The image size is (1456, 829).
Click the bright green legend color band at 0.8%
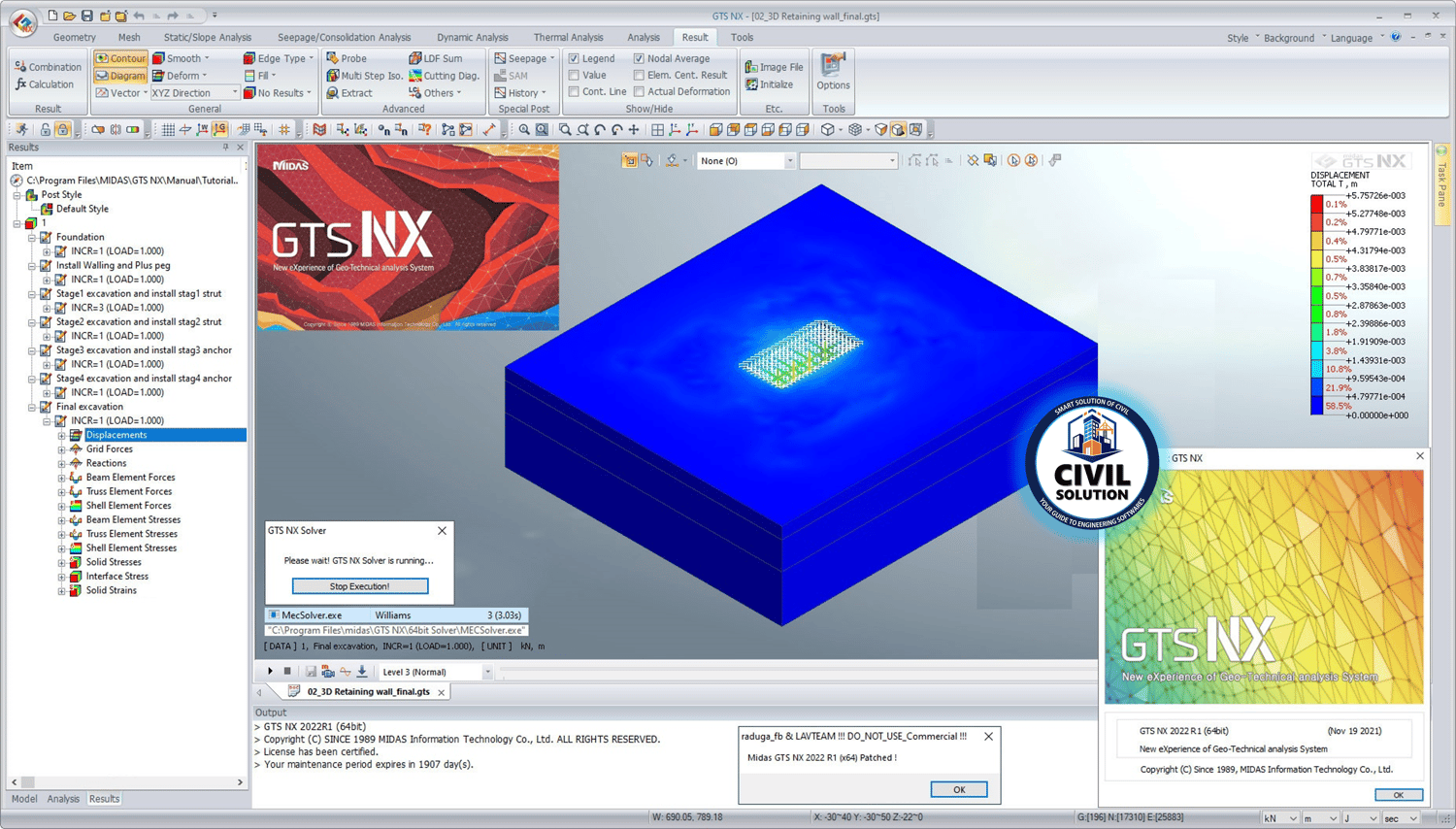(x=1316, y=314)
